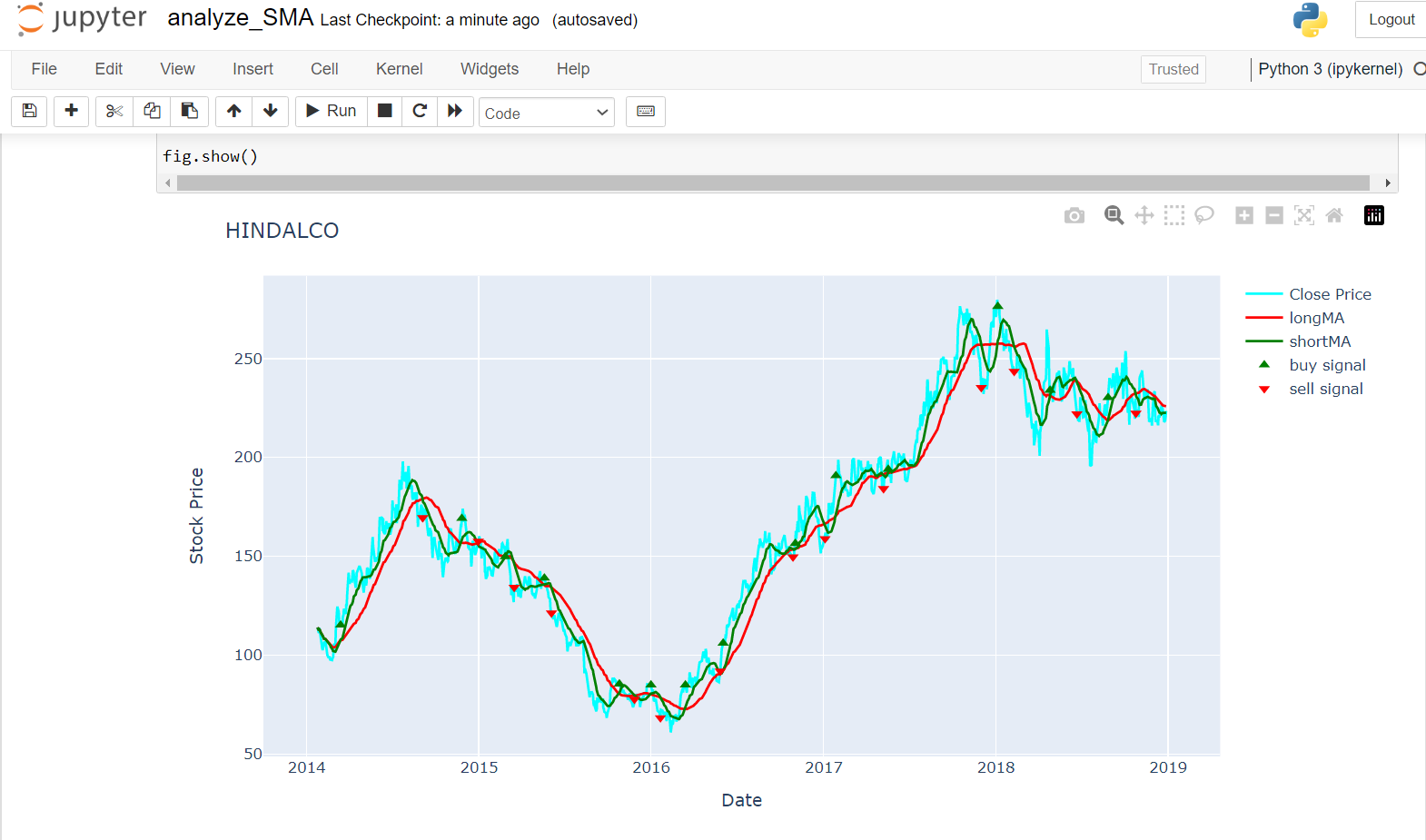Save and checkpoint the notebook
Image resolution: width=1426 pixels, height=840 pixels.
[29, 111]
